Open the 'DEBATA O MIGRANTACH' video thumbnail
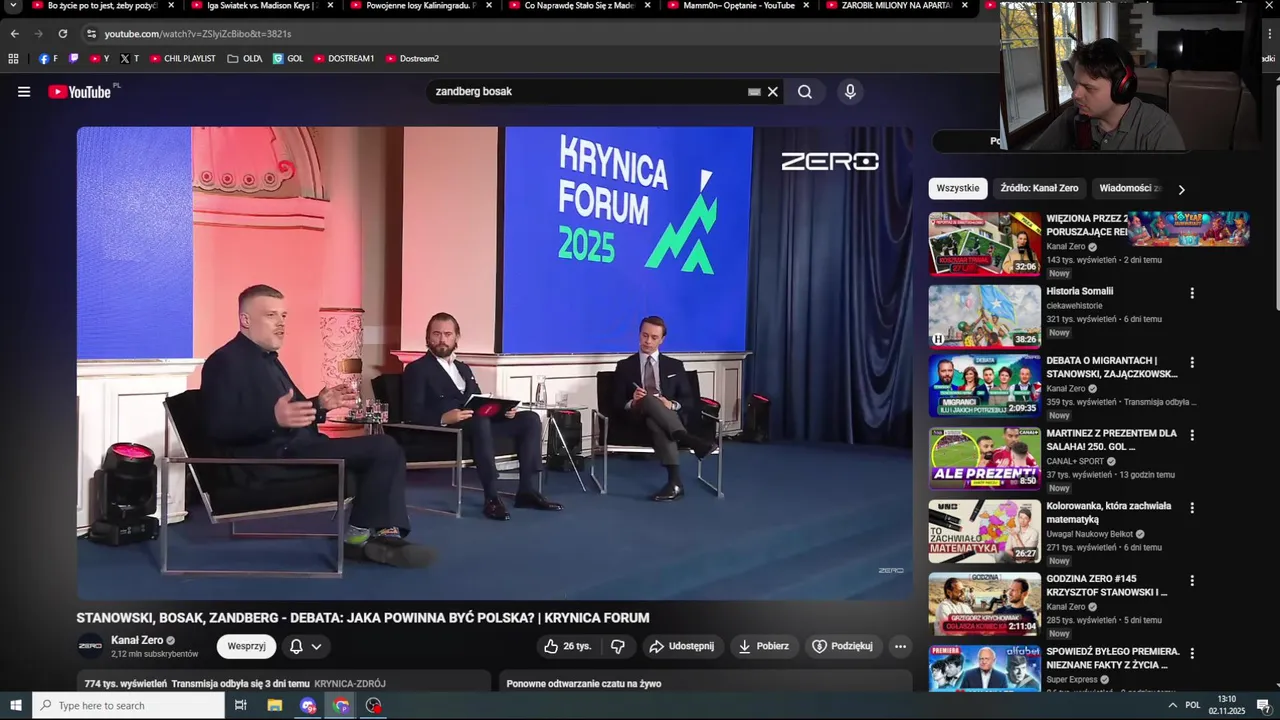Viewport: 1280px width, 720px height. [984, 386]
